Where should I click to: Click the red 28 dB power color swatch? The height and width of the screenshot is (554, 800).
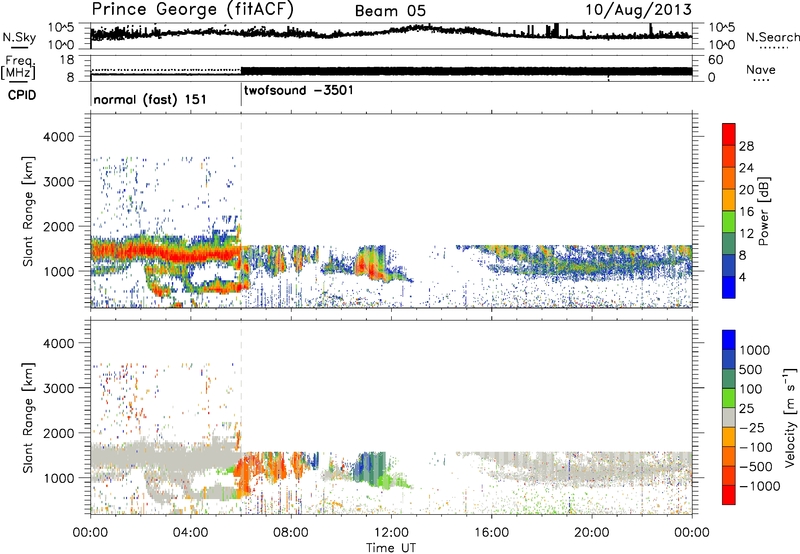tap(729, 135)
